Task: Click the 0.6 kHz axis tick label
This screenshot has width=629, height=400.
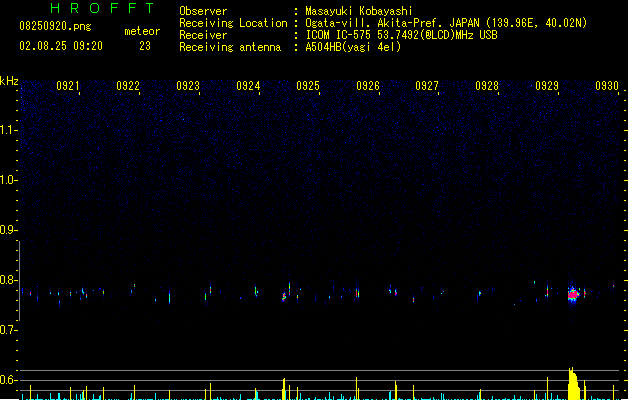Action: (x=8, y=380)
